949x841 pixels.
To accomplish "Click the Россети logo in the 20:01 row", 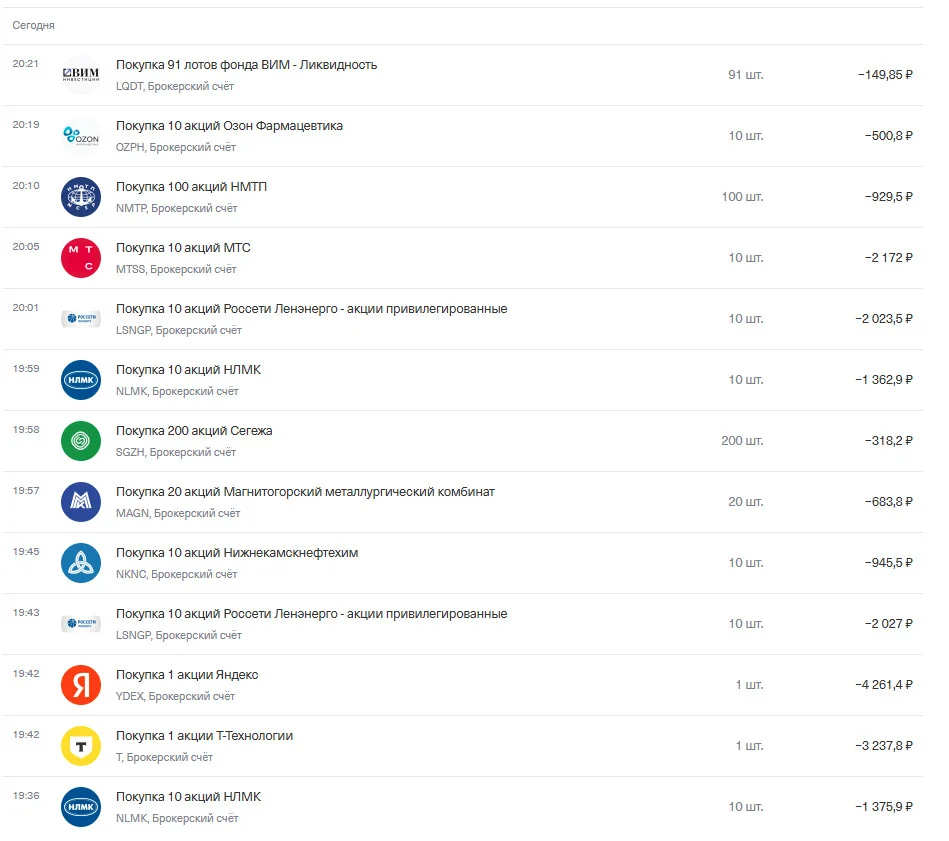I will 80,319.
